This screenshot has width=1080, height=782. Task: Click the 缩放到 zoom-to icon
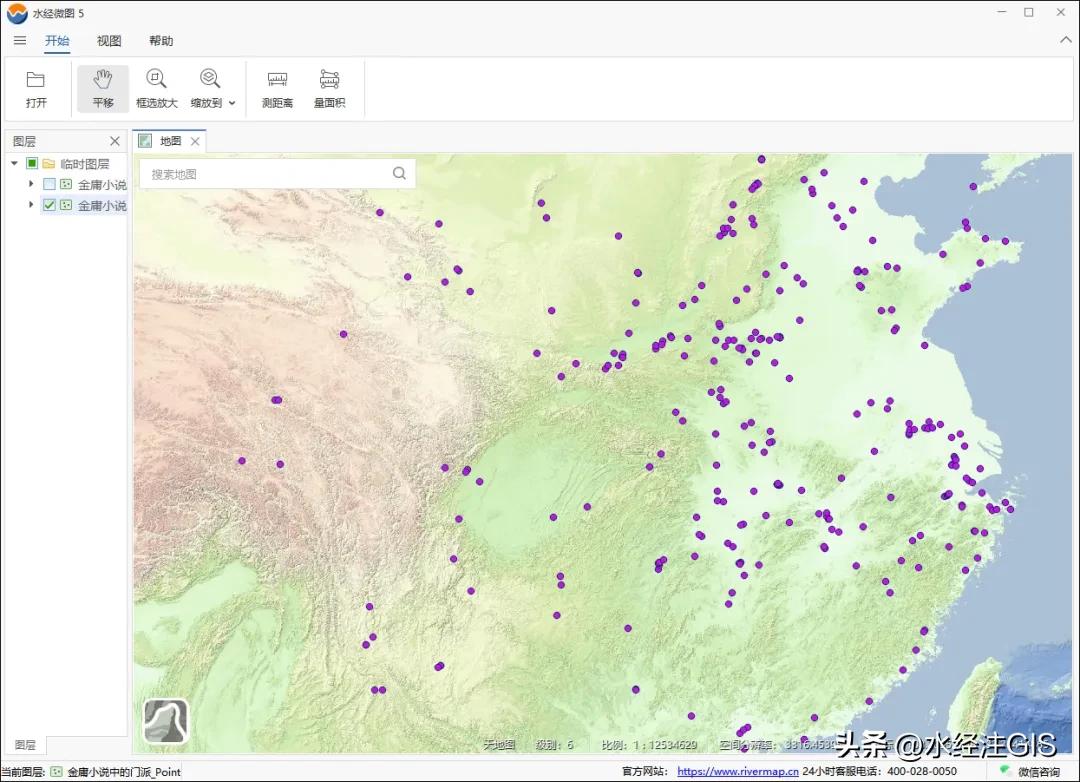click(x=209, y=80)
